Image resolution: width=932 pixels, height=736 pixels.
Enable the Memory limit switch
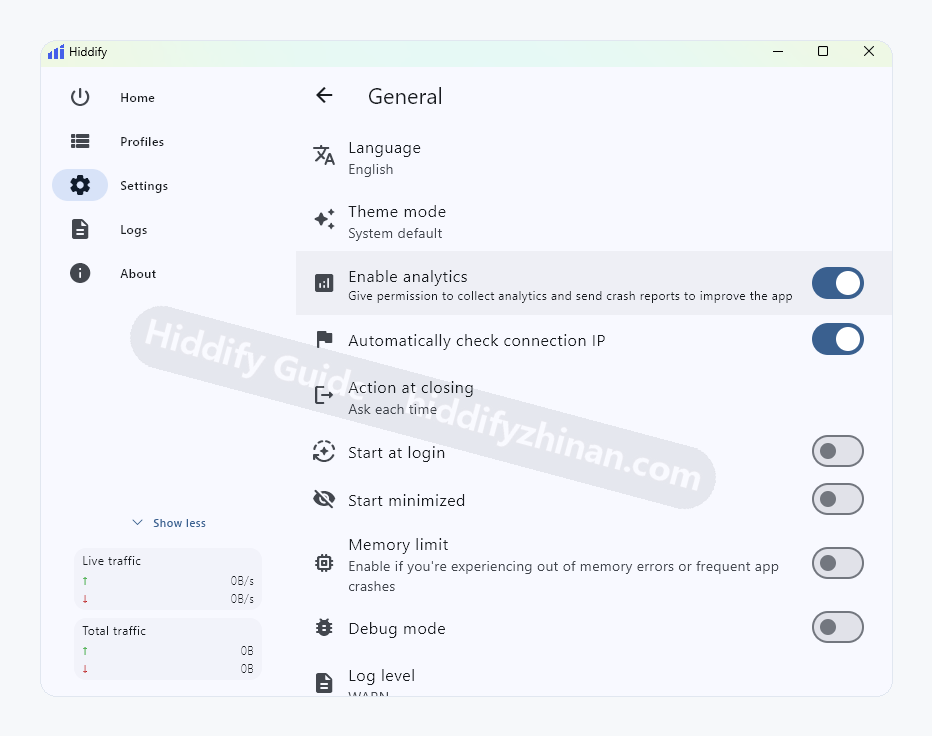point(837,563)
